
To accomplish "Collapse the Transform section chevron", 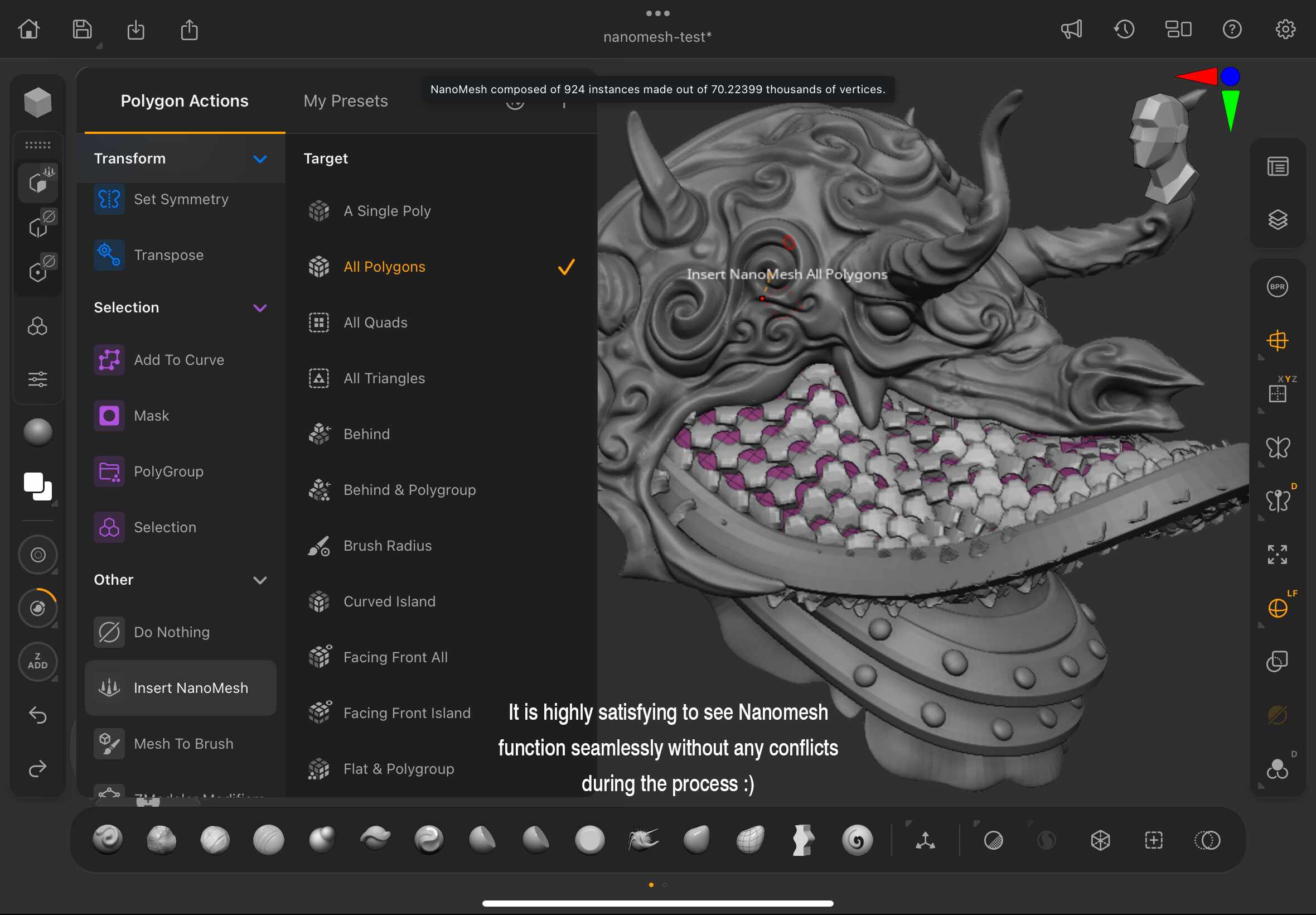I will [x=259, y=159].
